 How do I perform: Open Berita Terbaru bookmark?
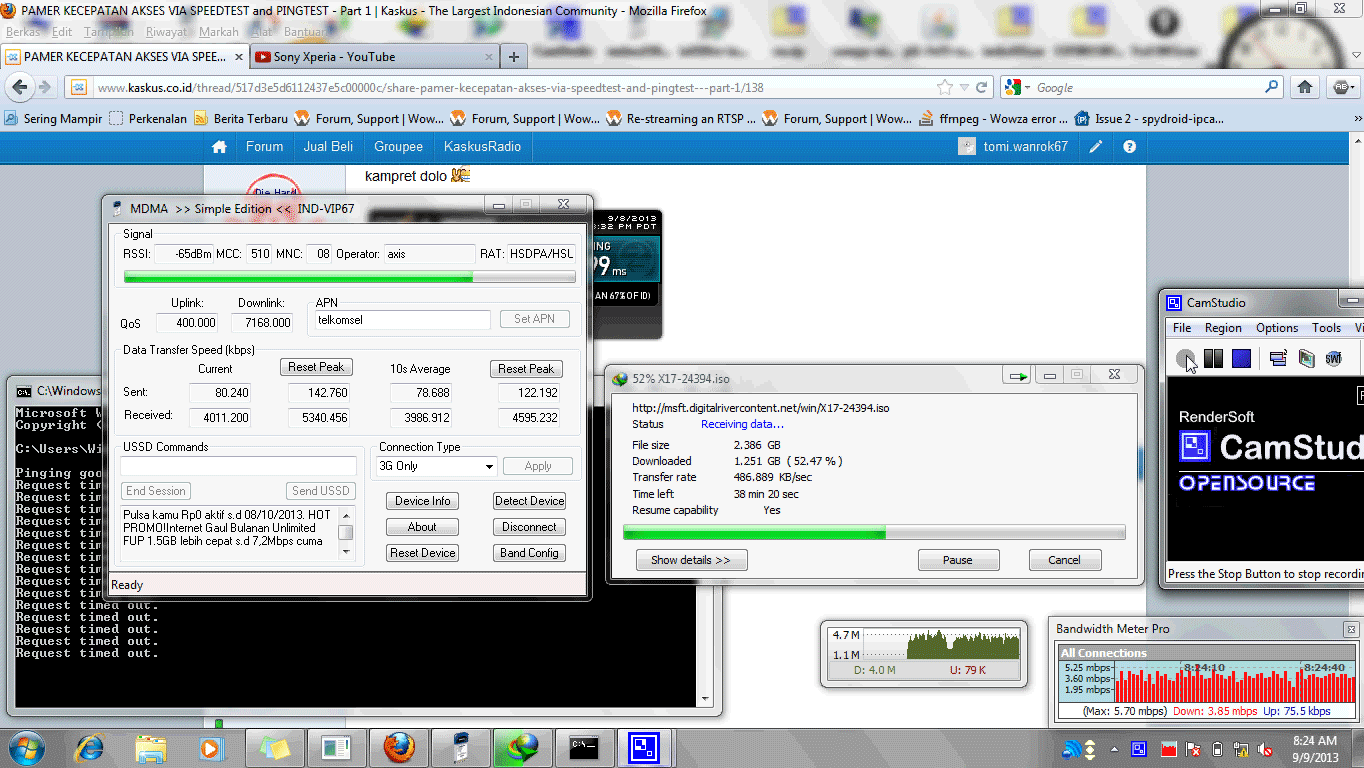click(x=240, y=118)
